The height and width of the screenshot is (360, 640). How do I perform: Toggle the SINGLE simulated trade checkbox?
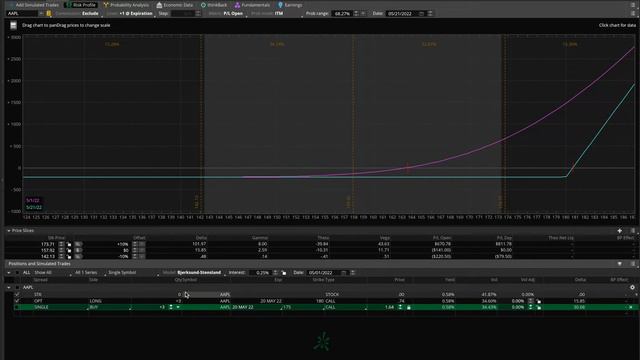(17, 307)
